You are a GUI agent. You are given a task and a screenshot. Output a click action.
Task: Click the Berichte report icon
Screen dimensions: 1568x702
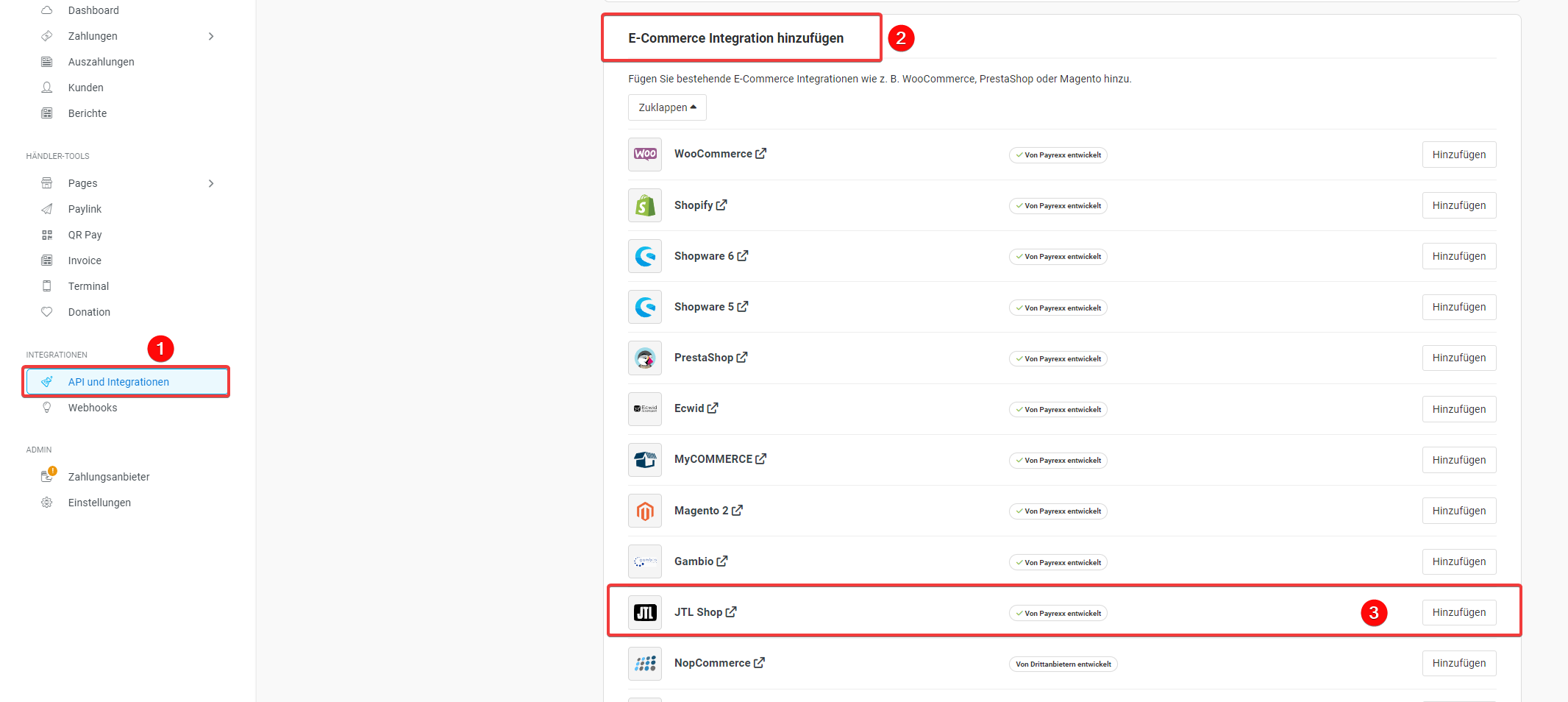click(47, 113)
